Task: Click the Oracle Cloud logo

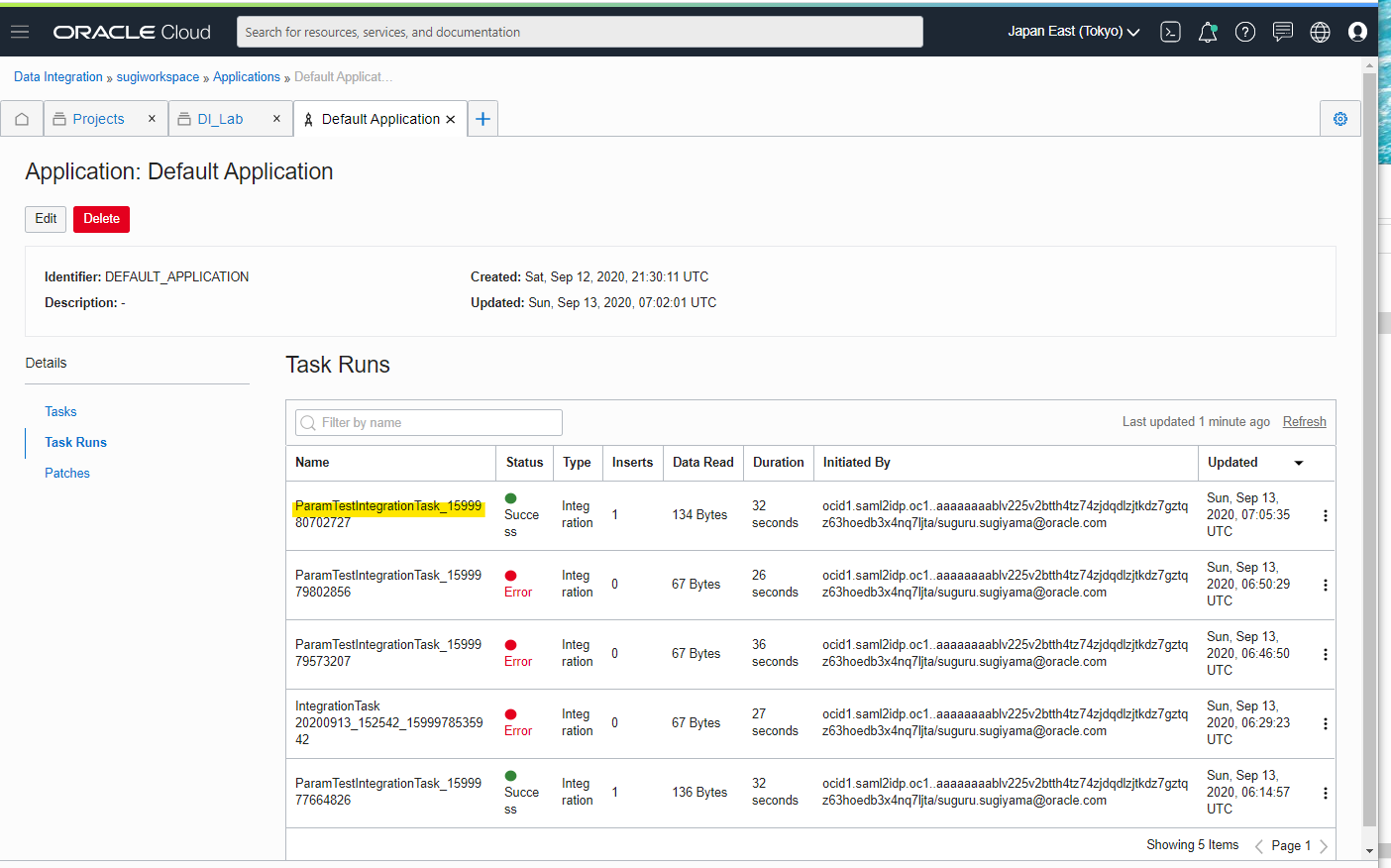Action: point(132,32)
